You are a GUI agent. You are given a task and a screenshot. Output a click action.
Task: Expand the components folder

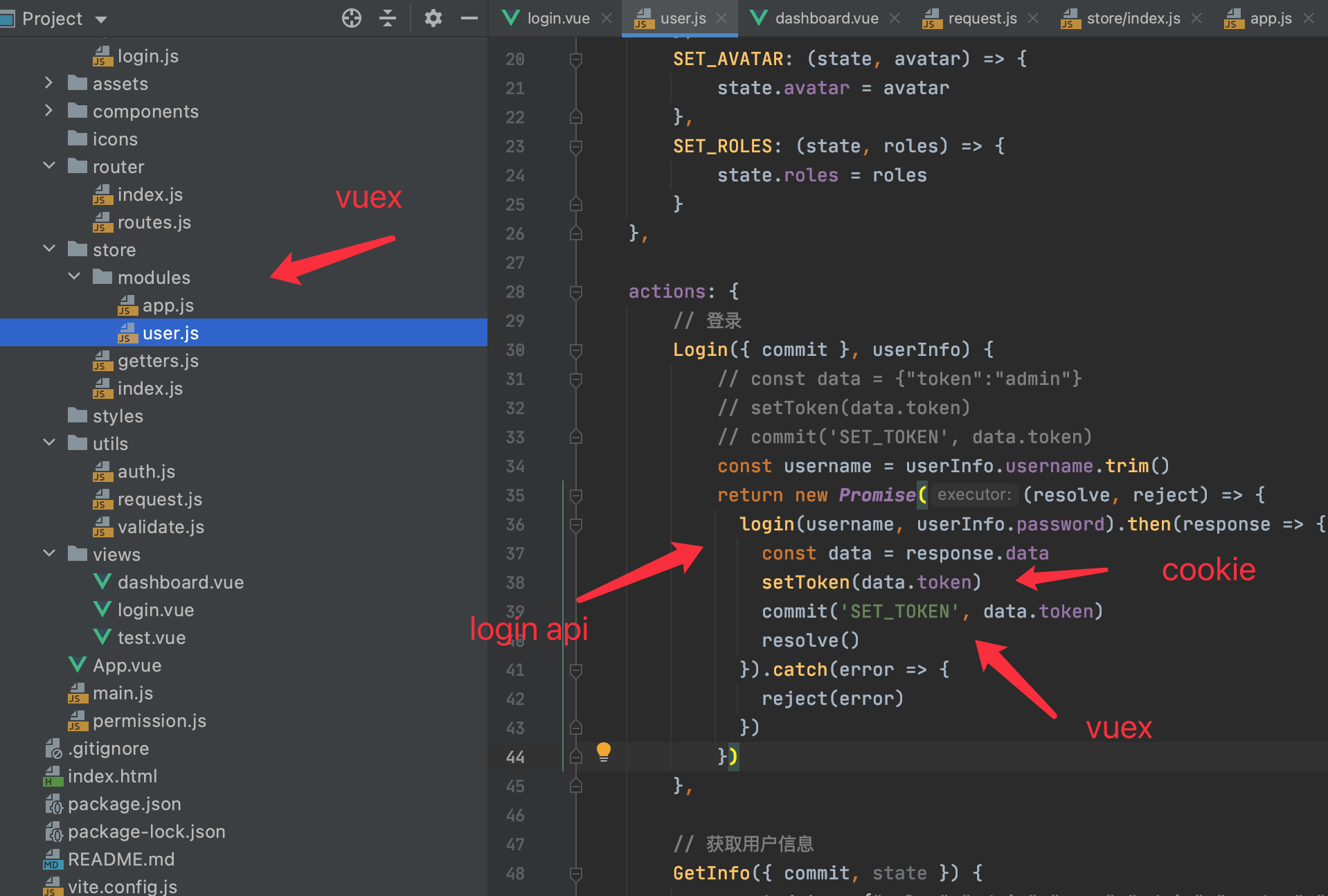click(48, 111)
